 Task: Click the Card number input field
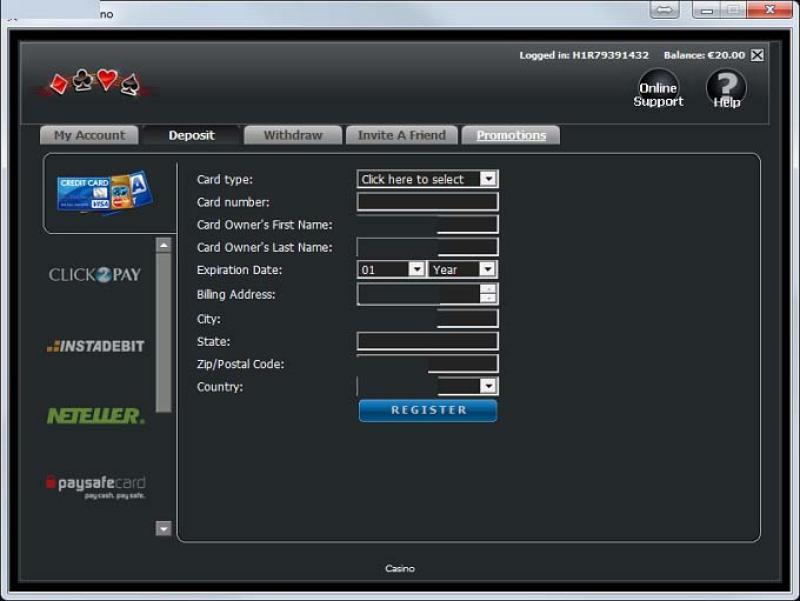pyautogui.click(x=427, y=202)
